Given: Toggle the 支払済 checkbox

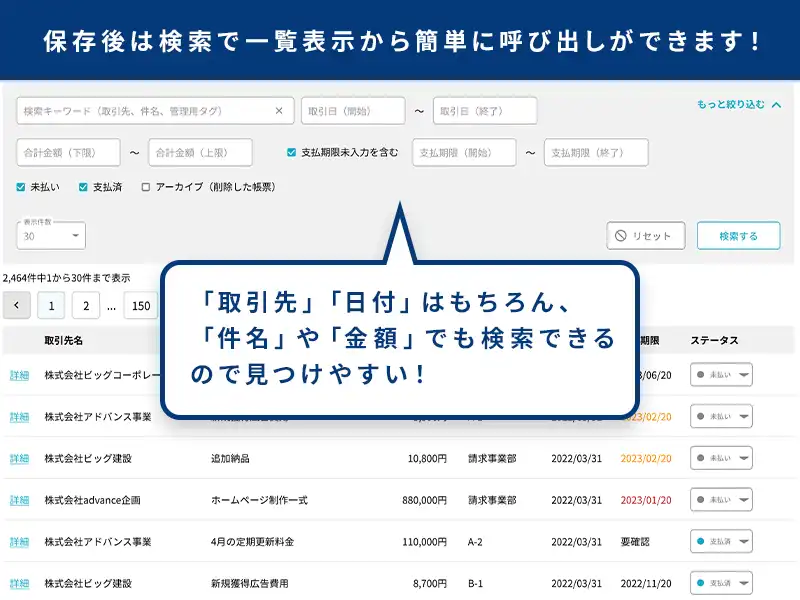Looking at the screenshot, I should (x=84, y=187).
